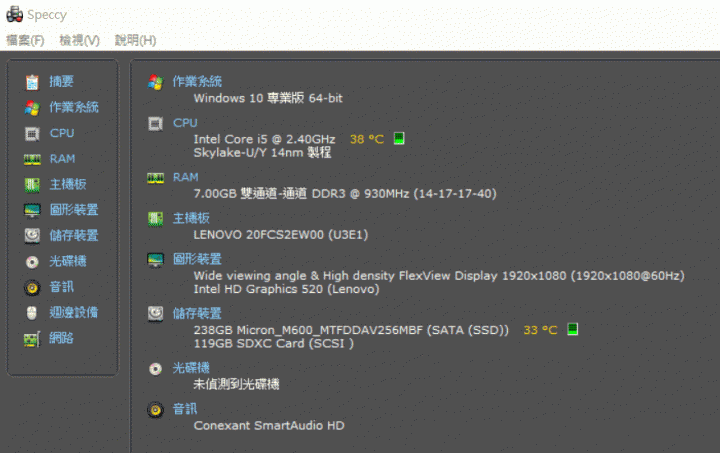Click the FlexView Display 1920x1080 line
The height and width of the screenshot is (453, 720).
(439, 276)
